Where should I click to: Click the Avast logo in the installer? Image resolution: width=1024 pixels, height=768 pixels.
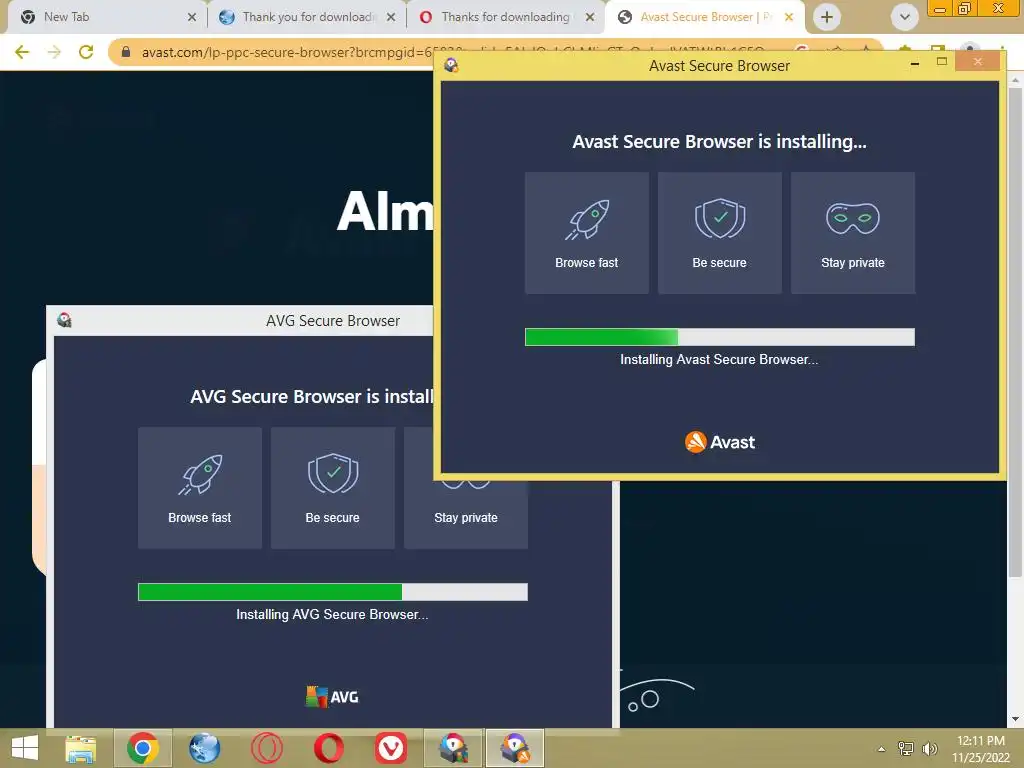[x=720, y=442]
